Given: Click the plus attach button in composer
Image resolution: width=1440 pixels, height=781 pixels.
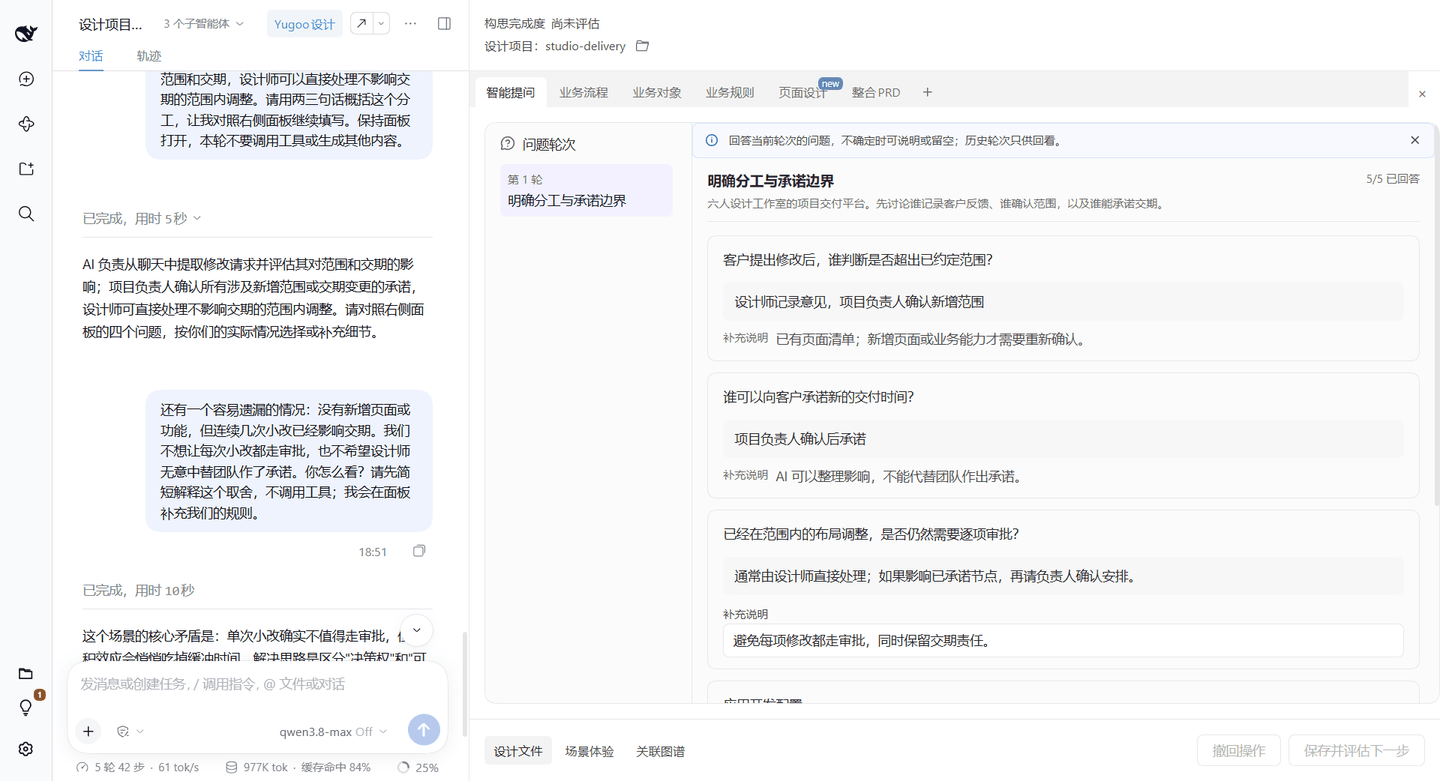Looking at the screenshot, I should pos(88,731).
